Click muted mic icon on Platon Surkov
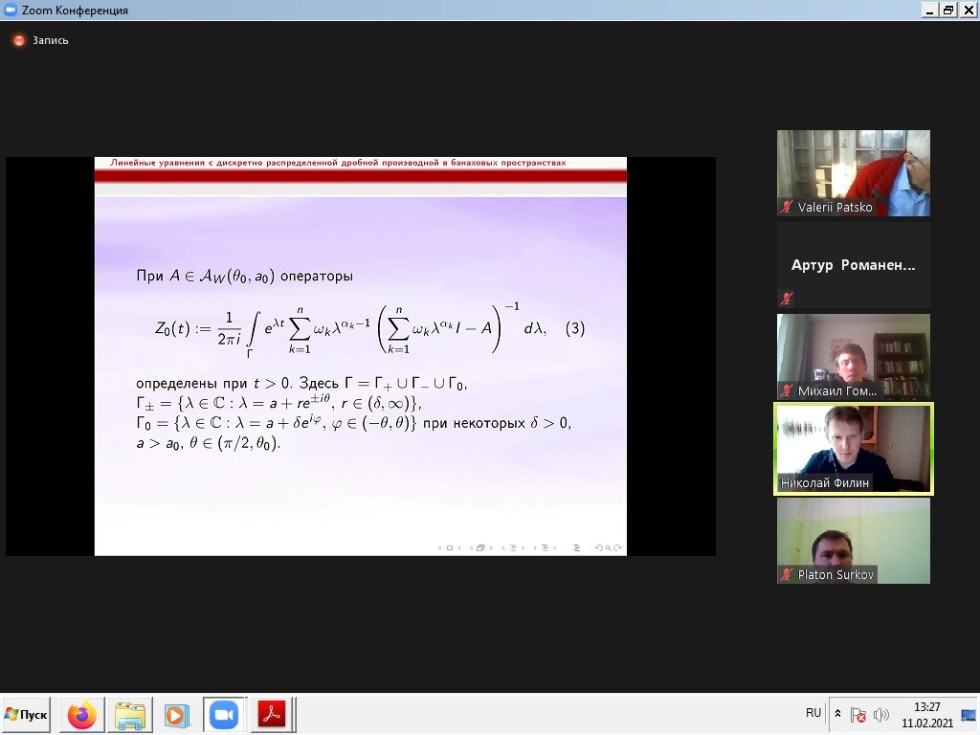The height and width of the screenshot is (735, 980). click(787, 575)
